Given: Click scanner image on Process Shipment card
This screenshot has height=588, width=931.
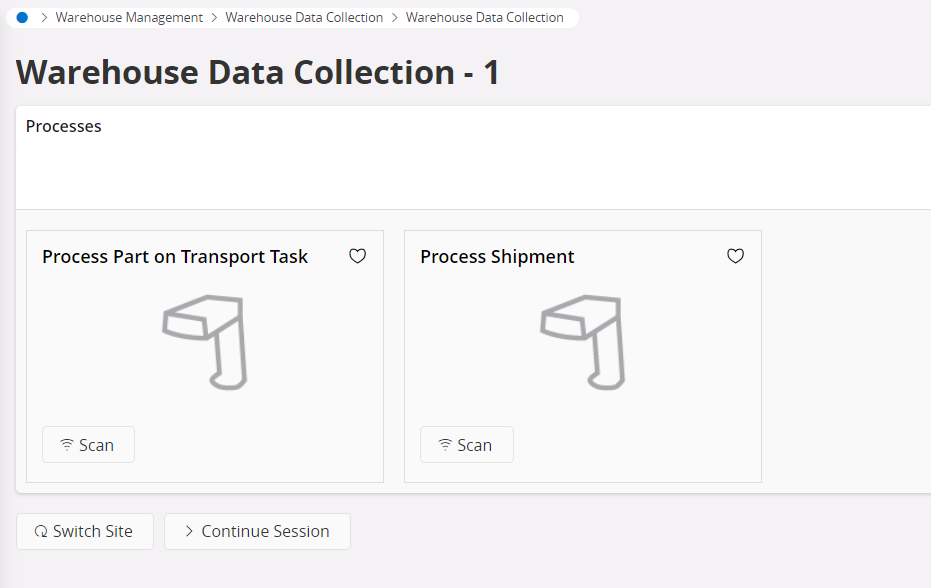Looking at the screenshot, I should tap(583, 342).
